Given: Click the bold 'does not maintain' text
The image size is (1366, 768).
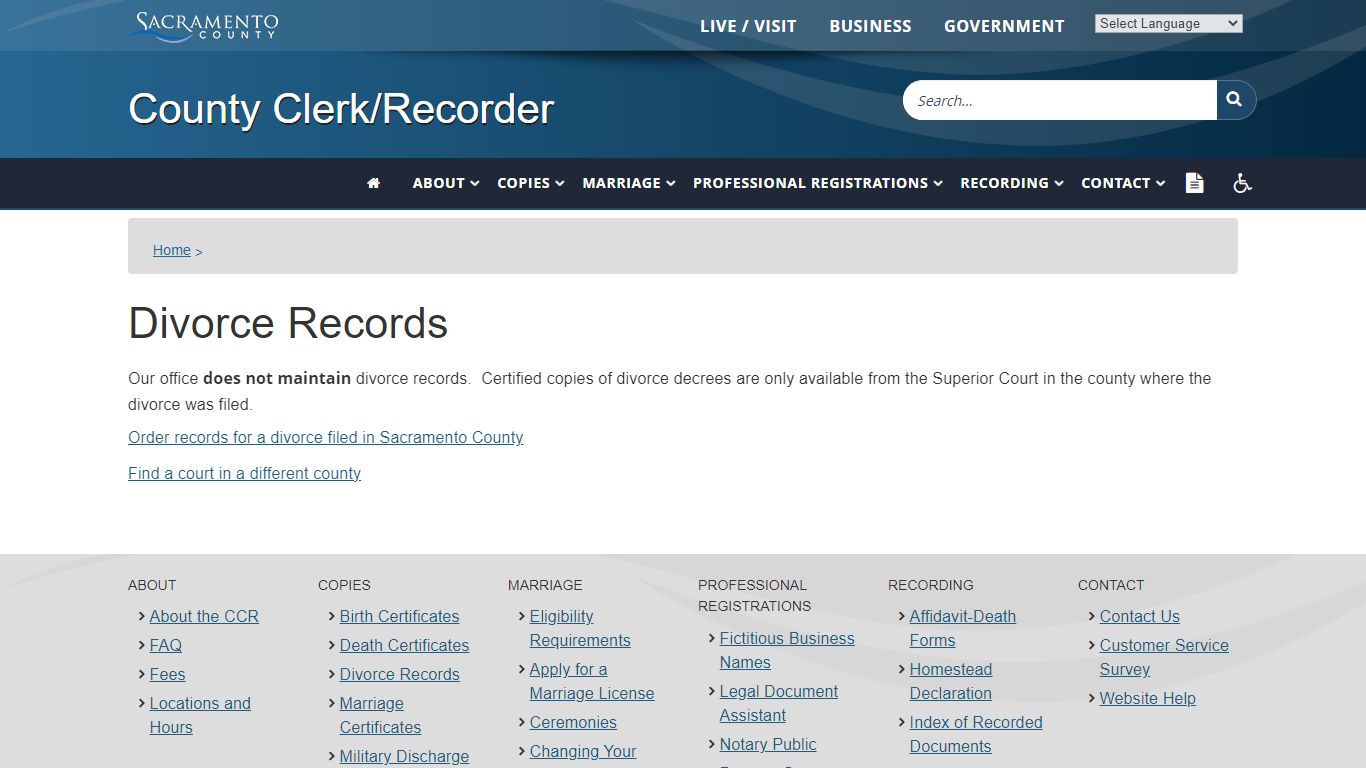Looking at the screenshot, I should pyautogui.click(x=277, y=378).
